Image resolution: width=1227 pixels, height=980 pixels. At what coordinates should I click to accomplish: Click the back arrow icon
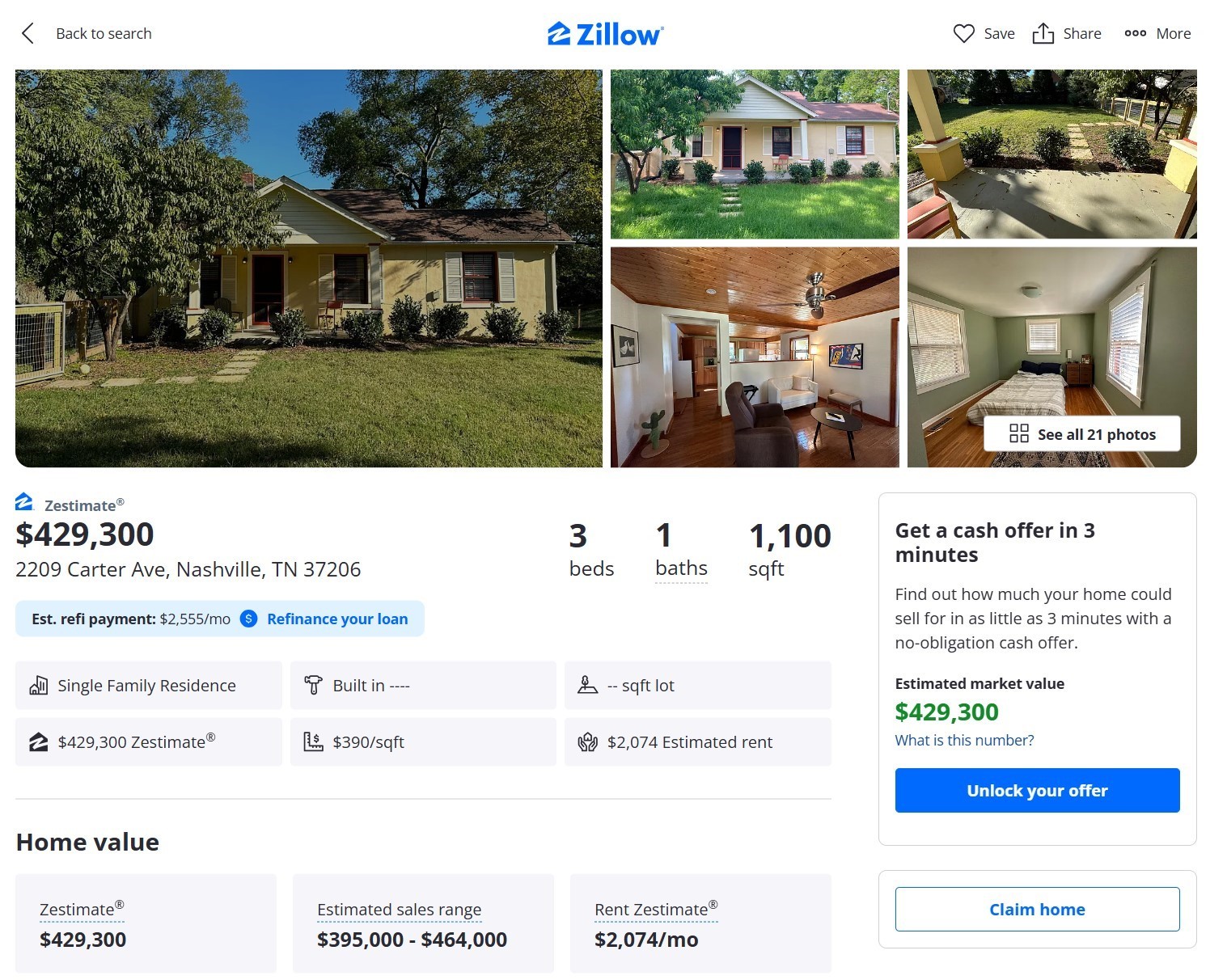pyautogui.click(x=28, y=33)
